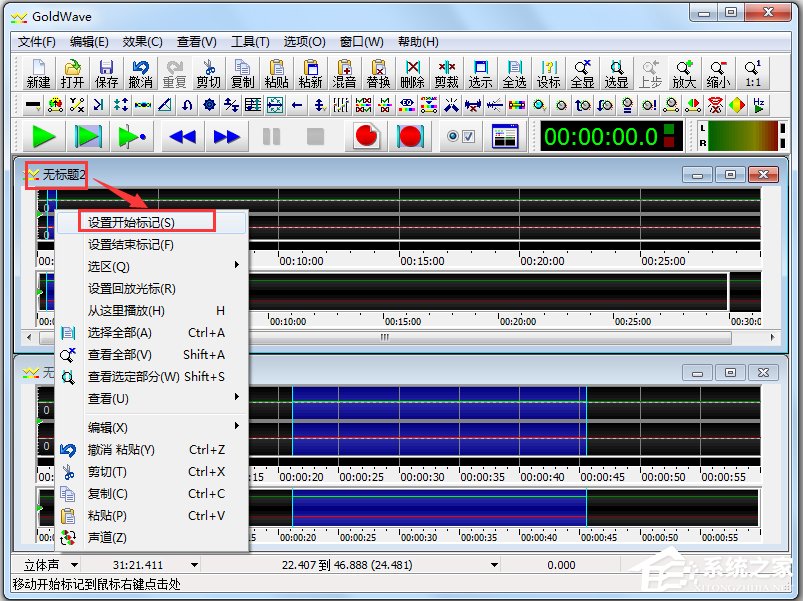Choose 设置回放光标(R) in context menu
The height and width of the screenshot is (601, 803).
click(153, 288)
